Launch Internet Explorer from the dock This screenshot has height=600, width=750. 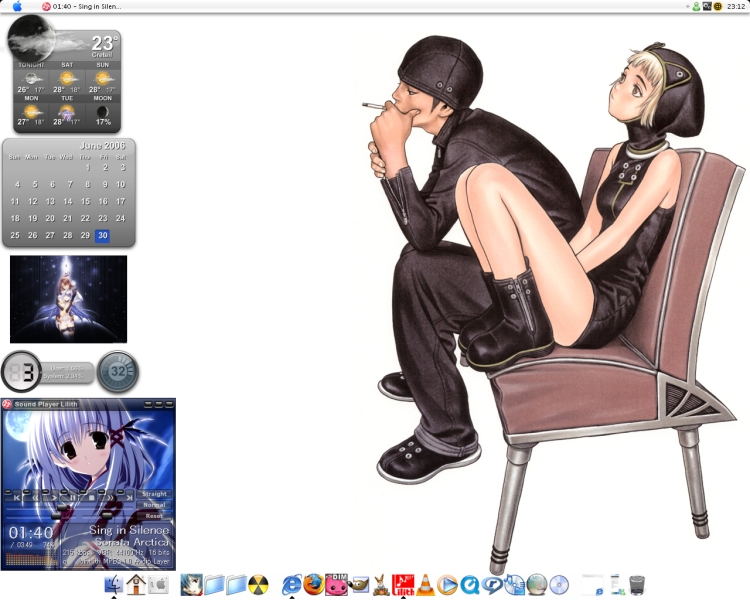tap(292, 585)
